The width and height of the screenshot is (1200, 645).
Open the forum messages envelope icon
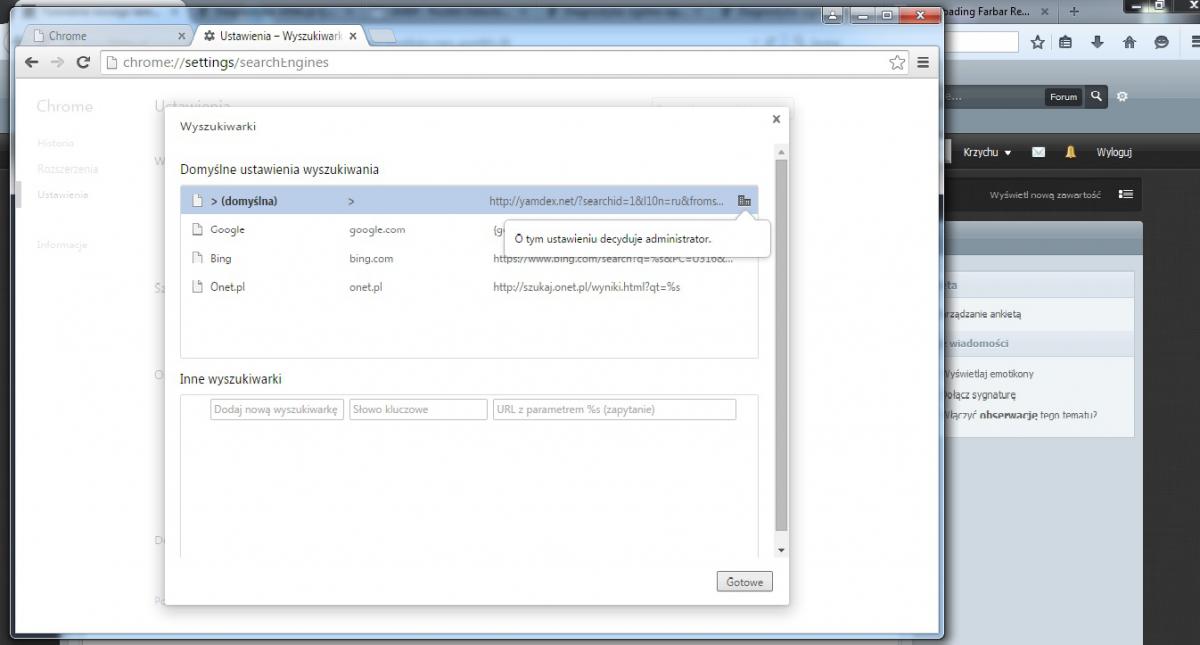point(1038,152)
